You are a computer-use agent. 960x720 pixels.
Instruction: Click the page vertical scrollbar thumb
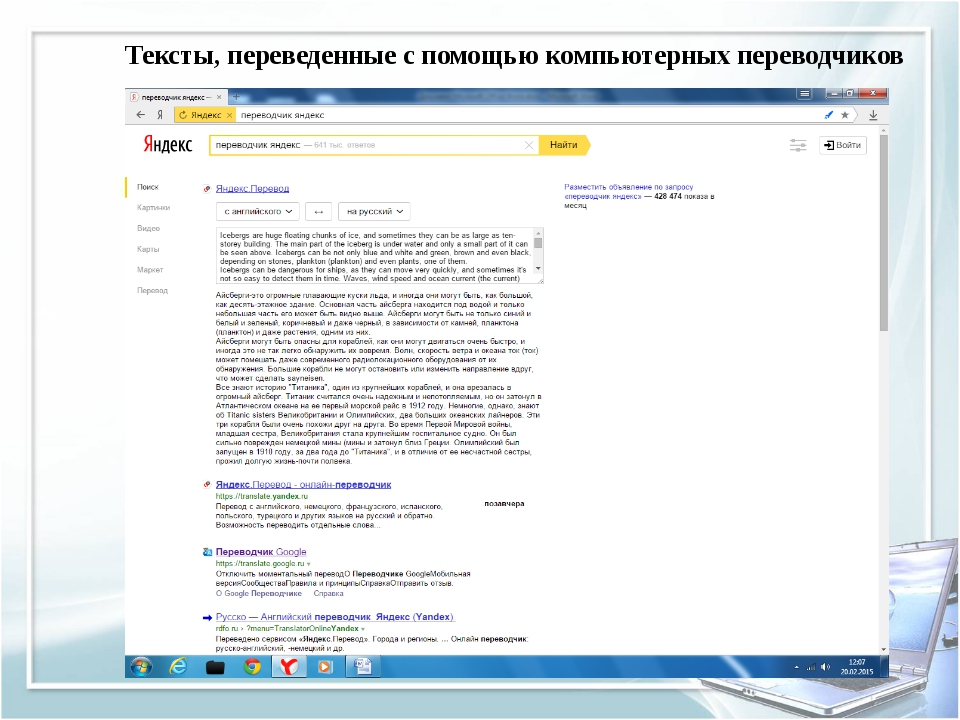click(x=883, y=233)
